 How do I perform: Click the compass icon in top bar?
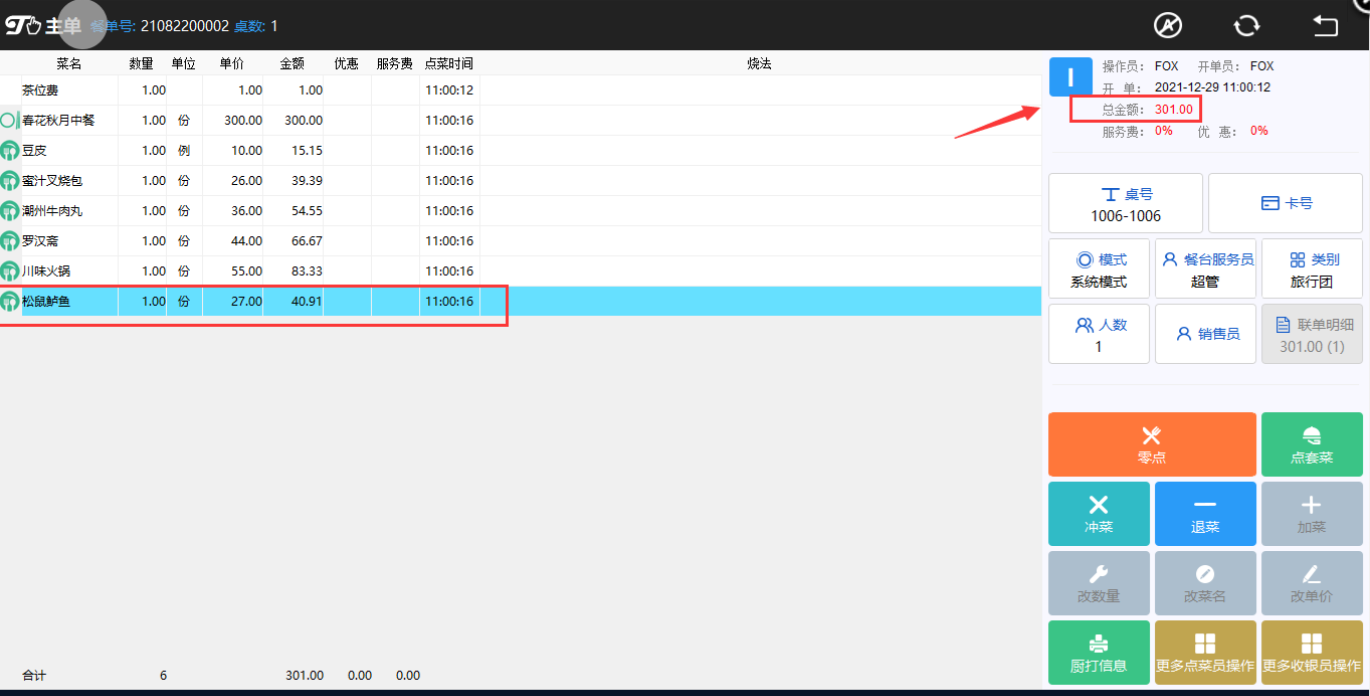(x=1167, y=25)
